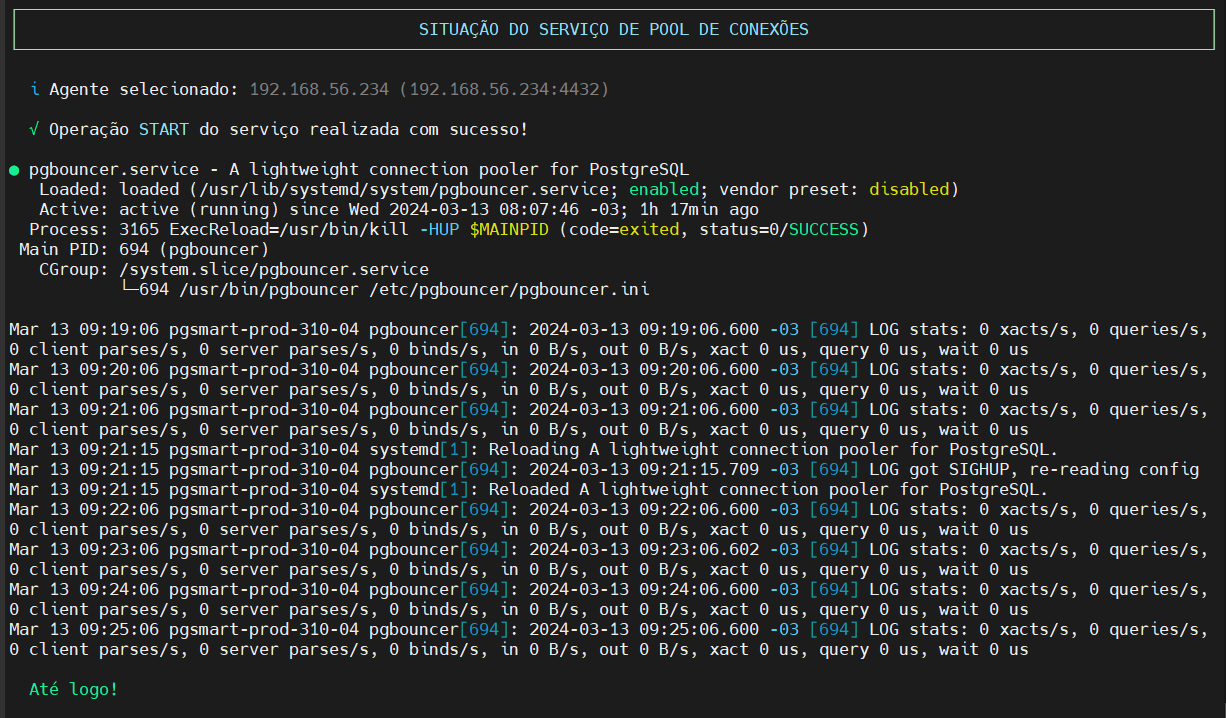Click the '2024-03-13 09:21:06.600' timestamp
Image resolution: width=1226 pixels, height=718 pixels.
click(644, 410)
